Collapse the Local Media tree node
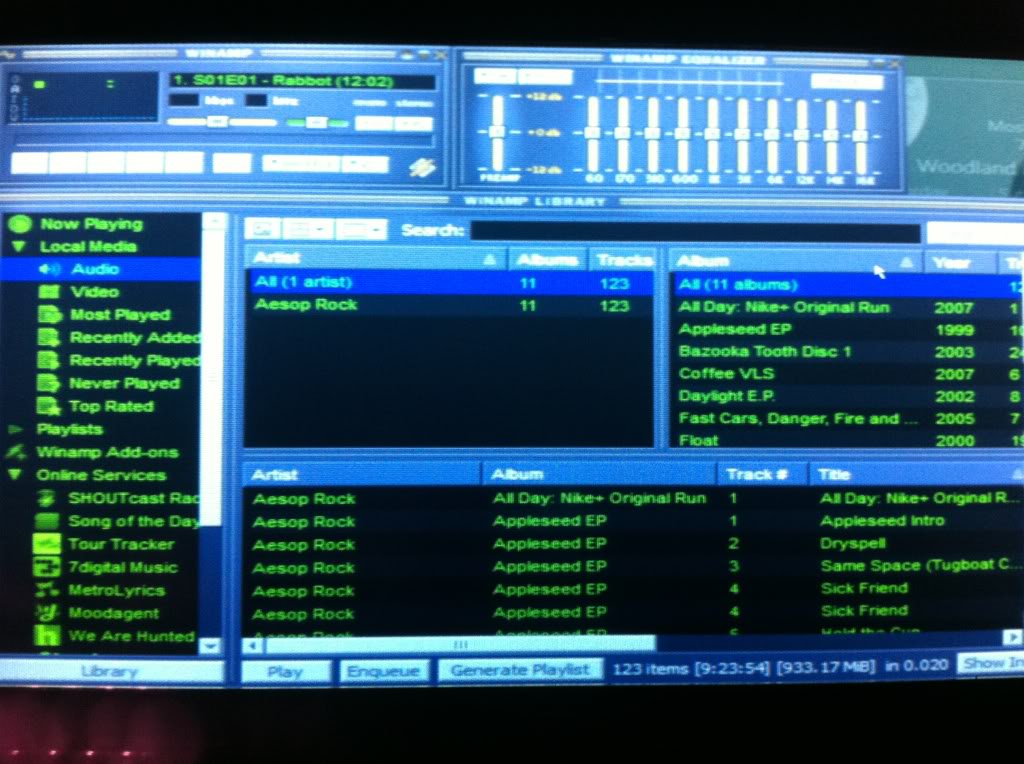 18,247
